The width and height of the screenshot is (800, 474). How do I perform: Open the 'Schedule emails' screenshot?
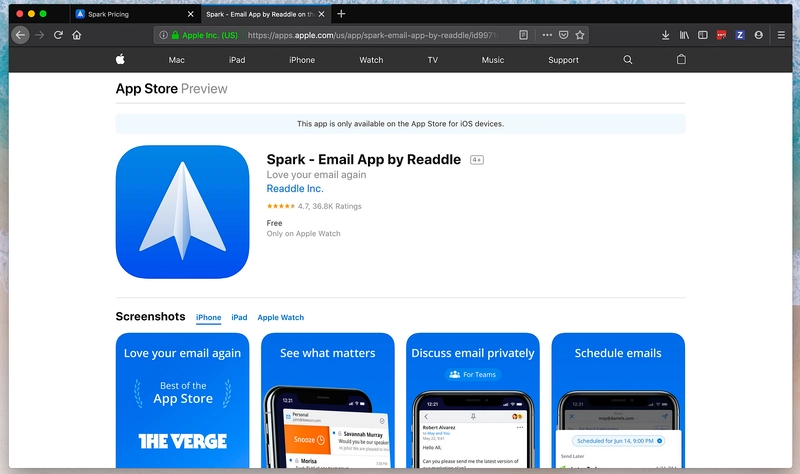pyautogui.click(x=618, y=401)
